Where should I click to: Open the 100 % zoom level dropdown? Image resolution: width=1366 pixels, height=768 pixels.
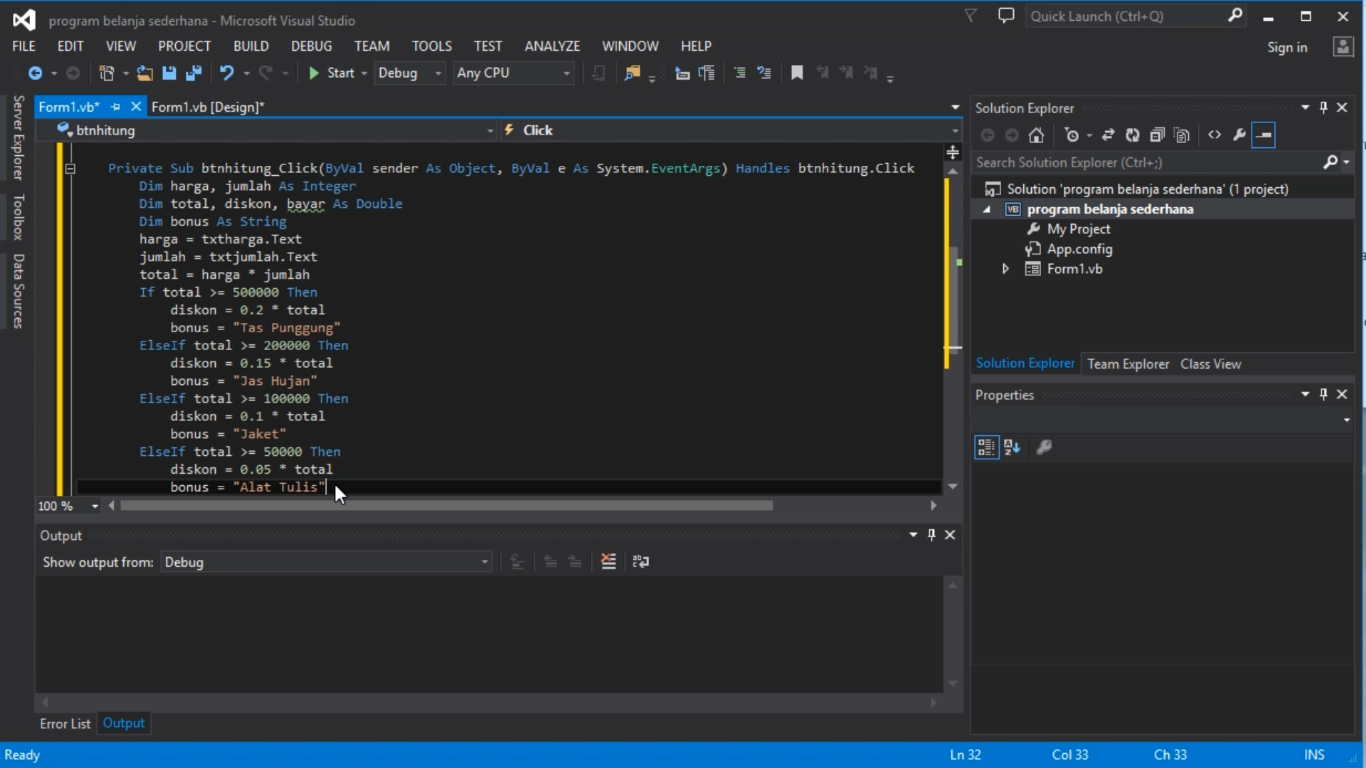[95, 506]
